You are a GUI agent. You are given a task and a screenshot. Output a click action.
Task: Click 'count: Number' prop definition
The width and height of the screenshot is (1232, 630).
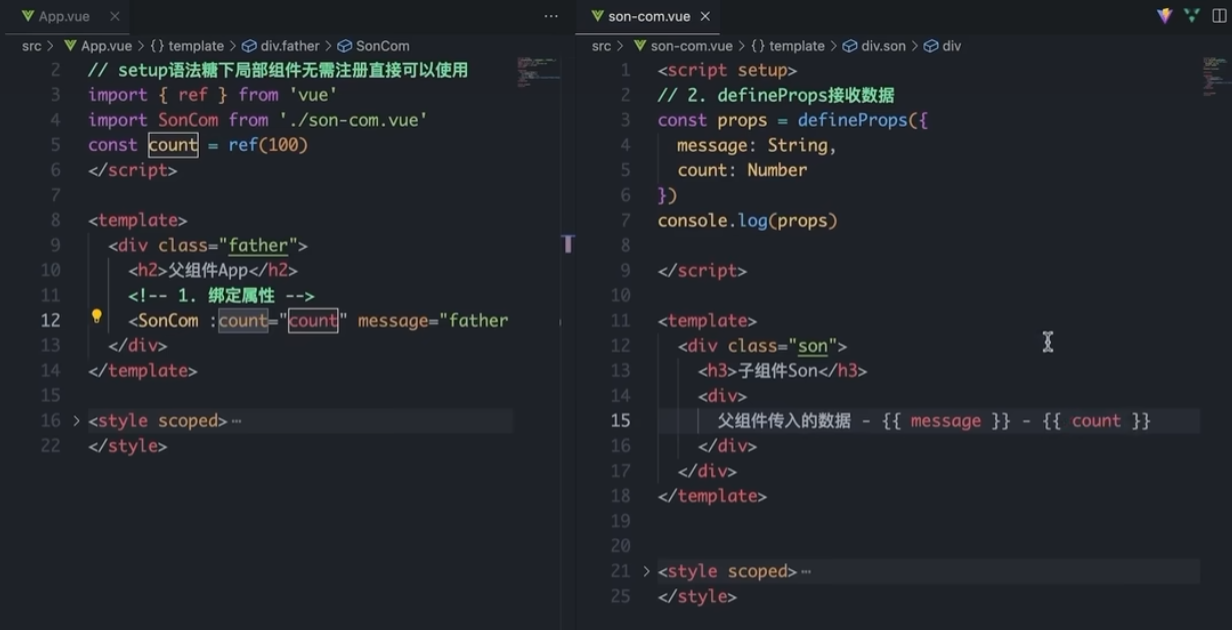pos(742,170)
